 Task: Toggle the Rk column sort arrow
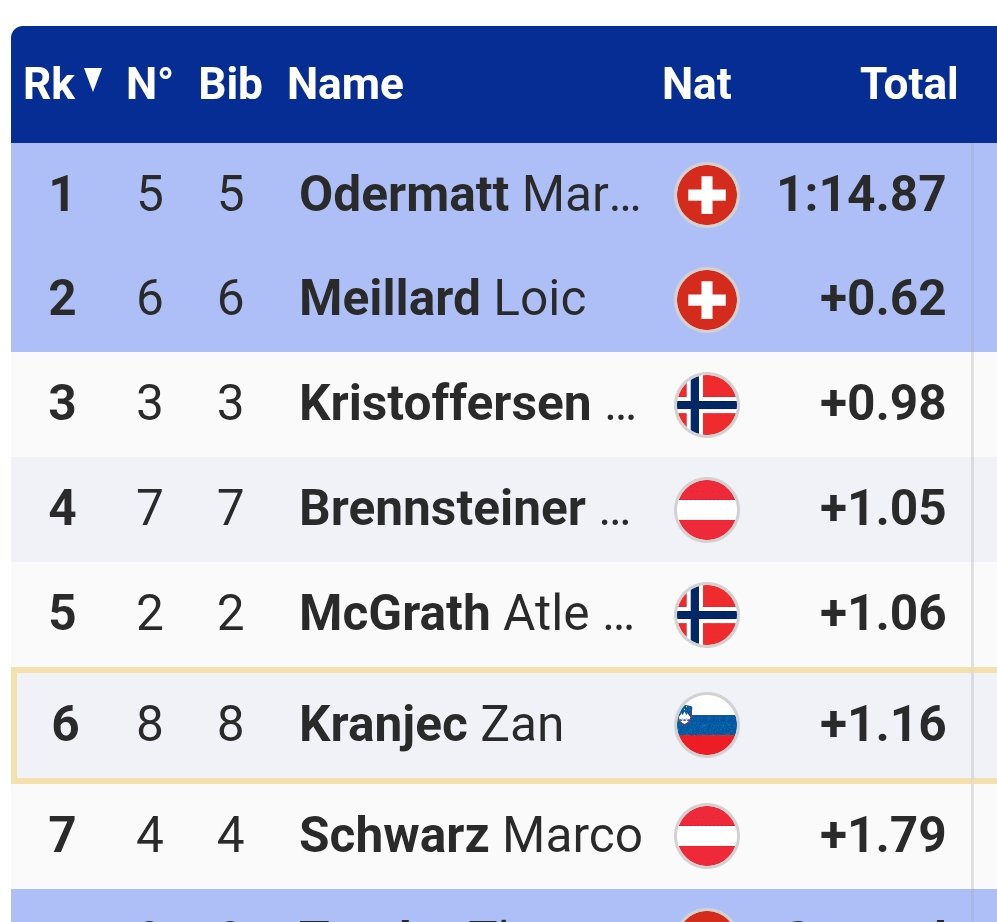(x=93, y=82)
